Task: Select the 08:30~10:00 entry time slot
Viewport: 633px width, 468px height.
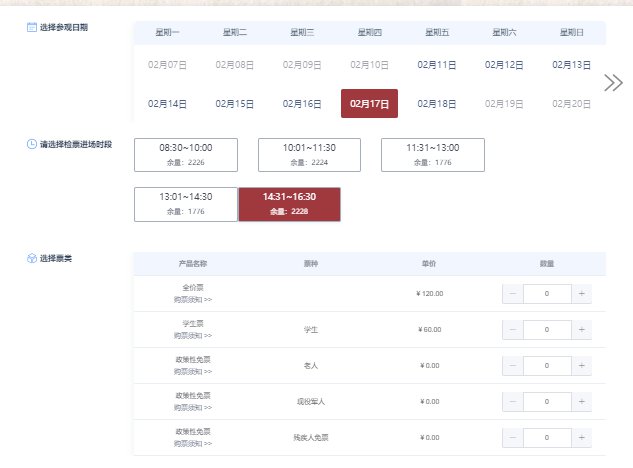Action: (185, 154)
